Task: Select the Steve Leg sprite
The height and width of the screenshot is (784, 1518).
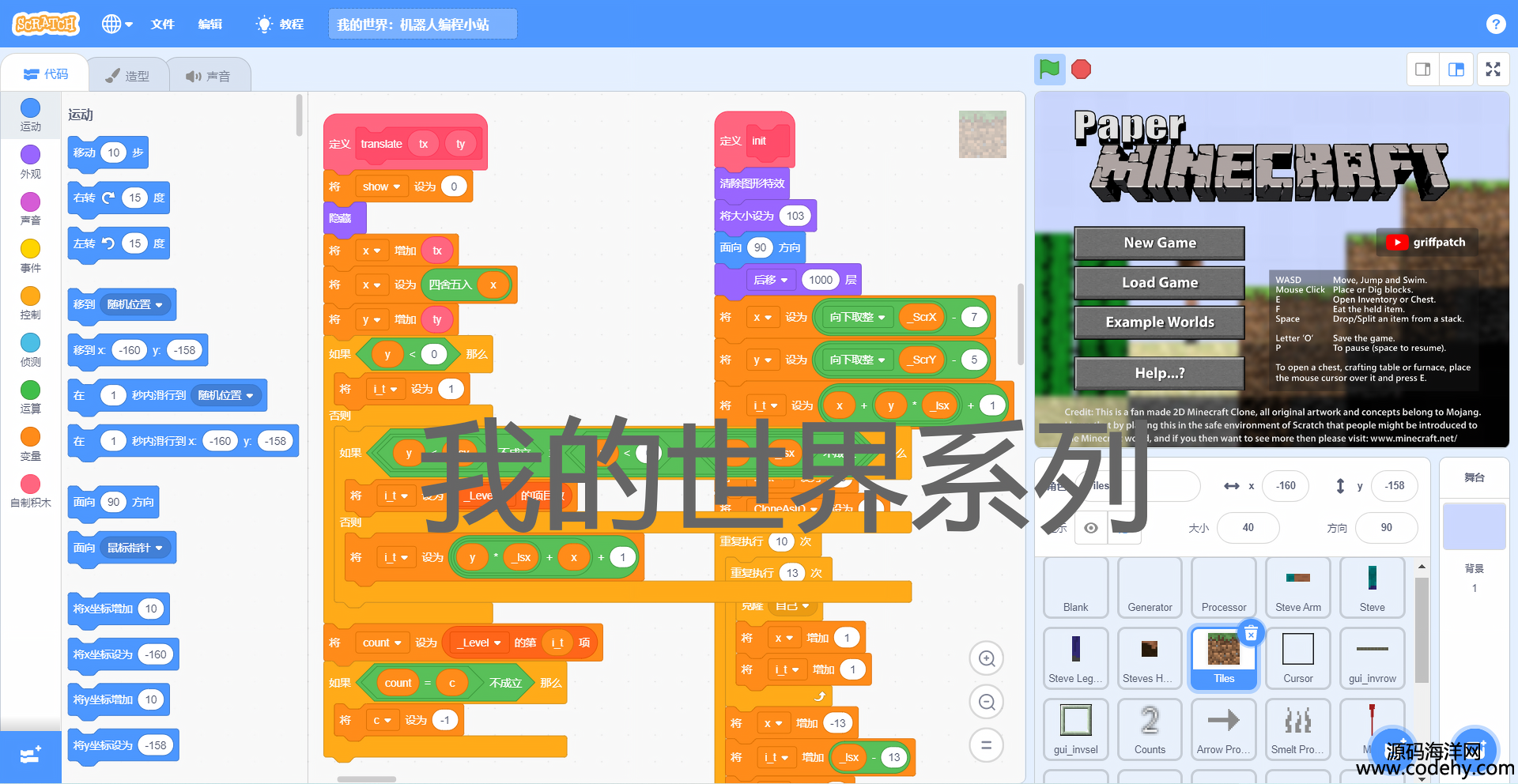Action: (1075, 658)
